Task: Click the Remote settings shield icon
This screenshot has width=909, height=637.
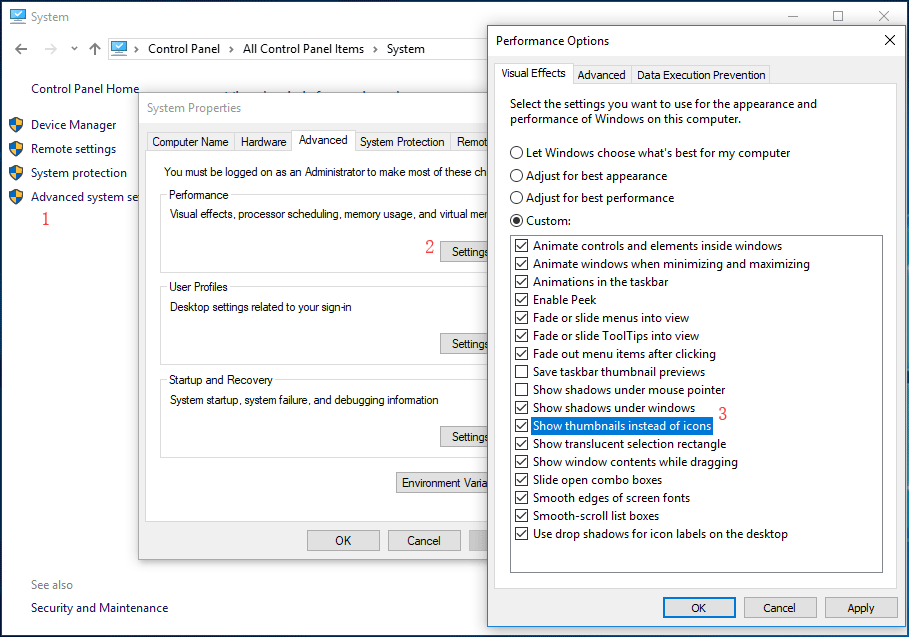Action: point(14,148)
